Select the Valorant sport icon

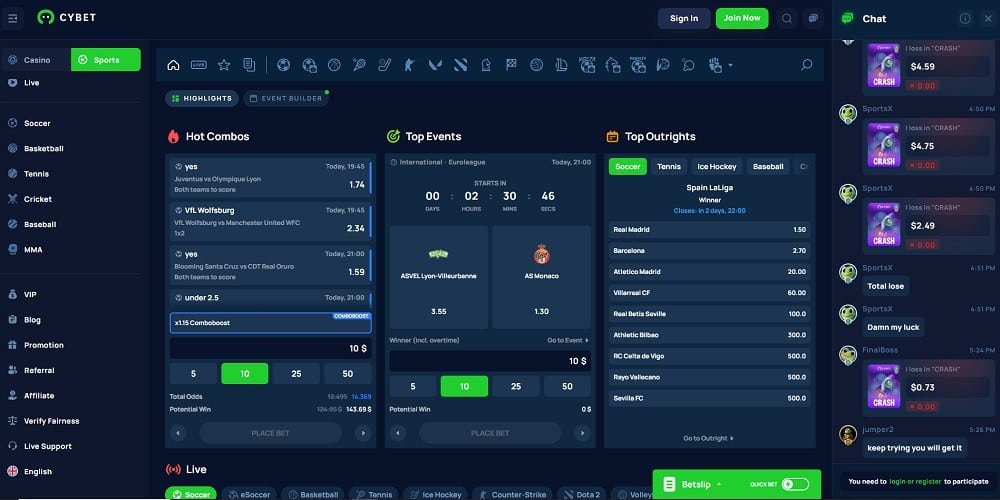coord(435,65)
